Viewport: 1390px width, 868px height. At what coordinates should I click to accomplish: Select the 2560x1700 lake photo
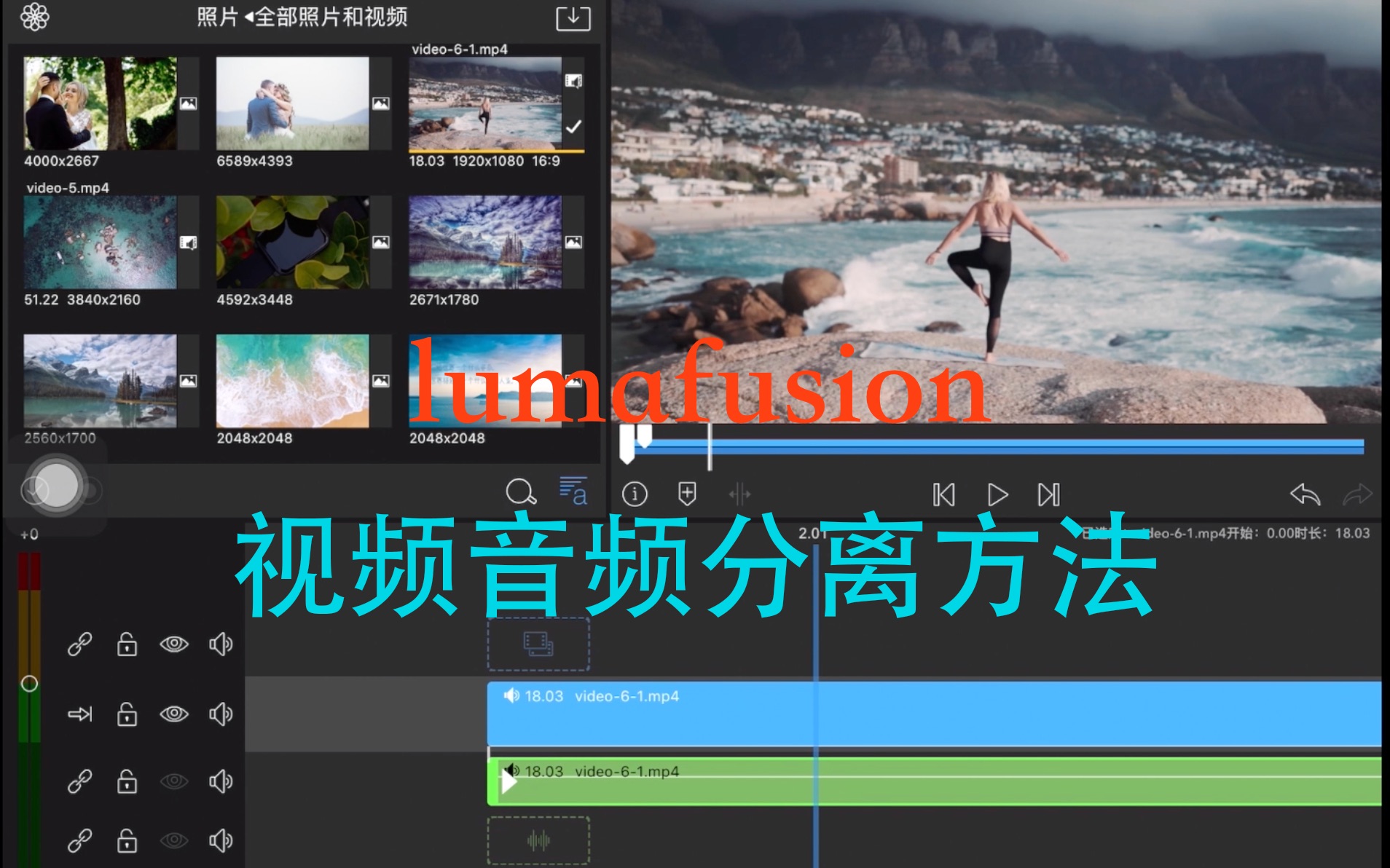pyautogui.click(x=100, y=381)
